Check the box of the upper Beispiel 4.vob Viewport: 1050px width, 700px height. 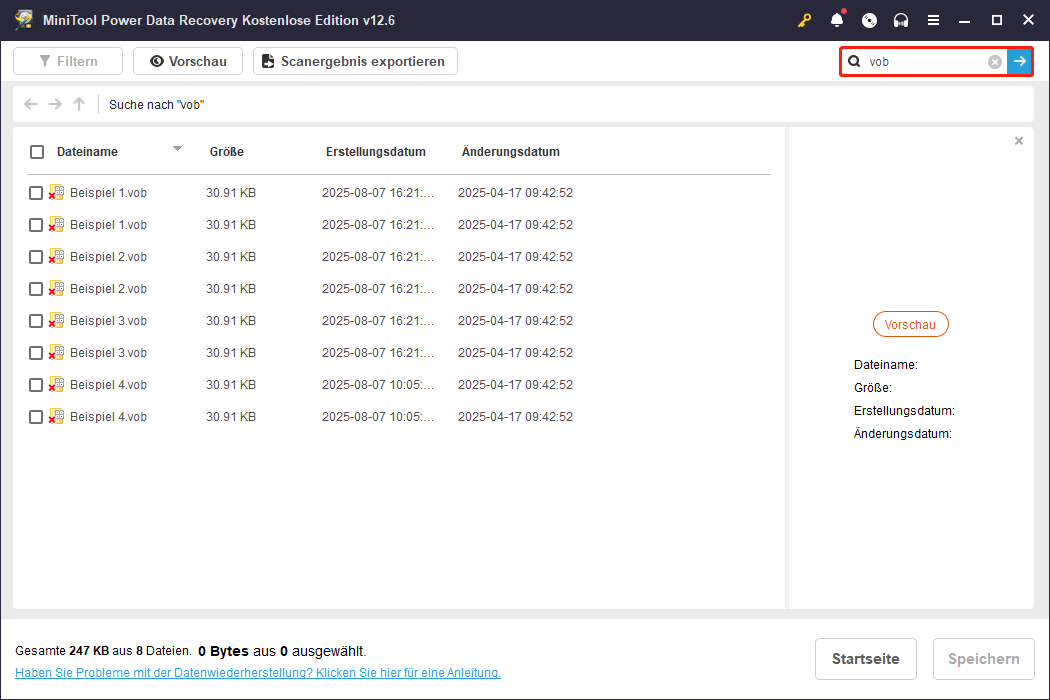tap(36, 385)
